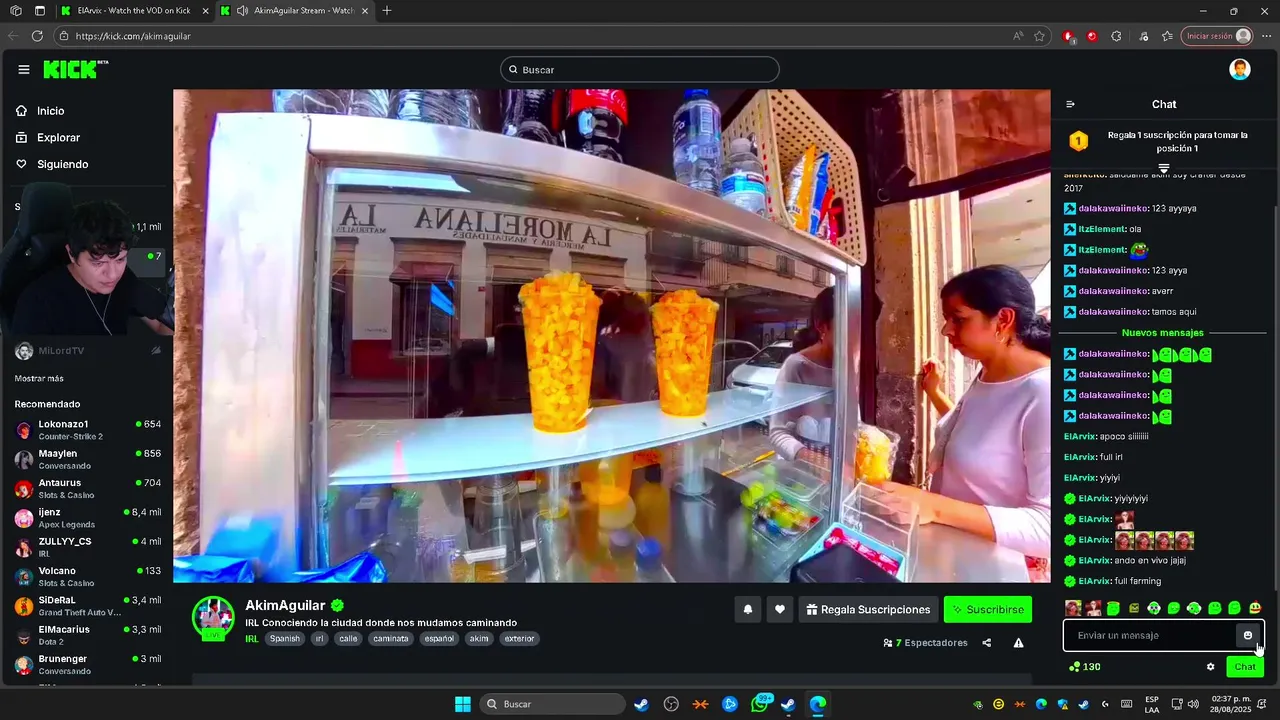Open OBS Studio from the taskbar

coord(671,704)
